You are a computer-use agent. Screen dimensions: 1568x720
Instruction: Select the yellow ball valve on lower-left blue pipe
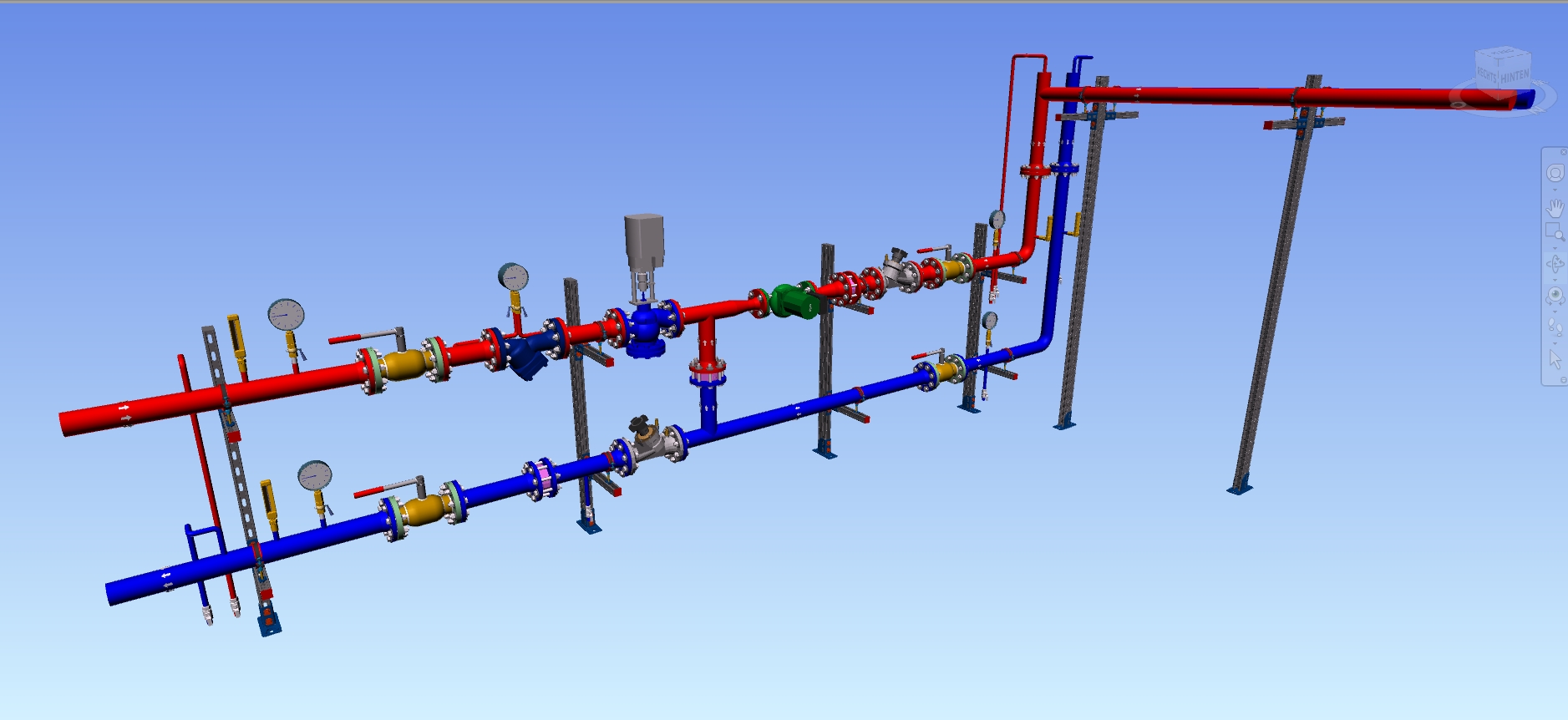(x=423, y=510)
